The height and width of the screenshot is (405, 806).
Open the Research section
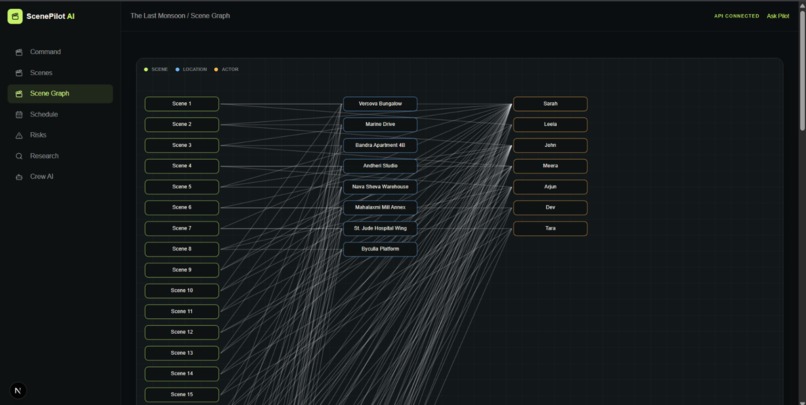pyautogui.click(x=60, y=156)
